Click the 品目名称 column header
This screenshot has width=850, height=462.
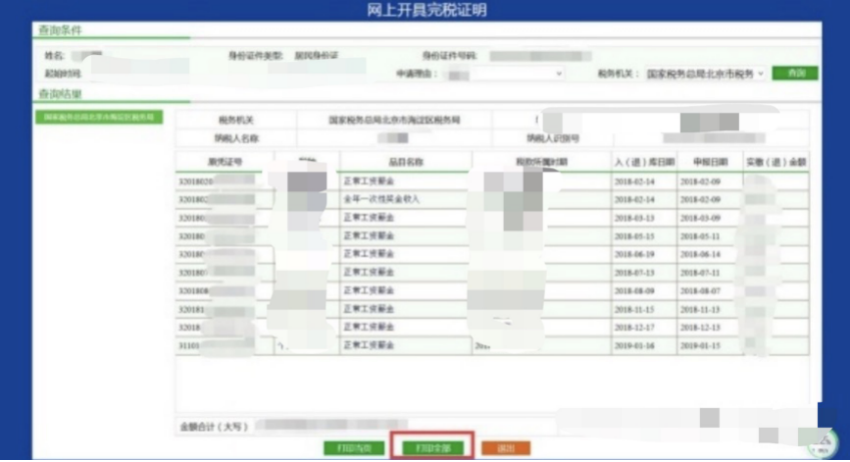(405, 161)
